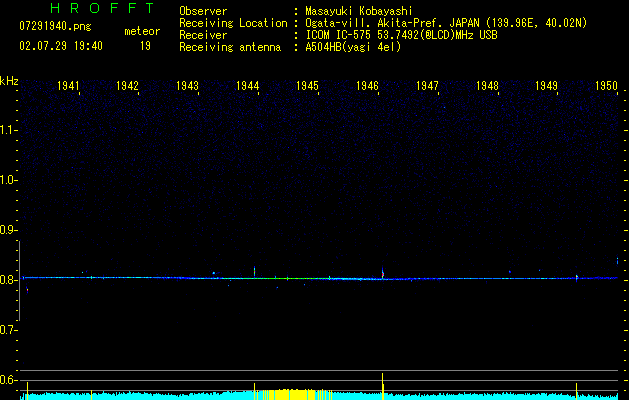This screenshot has width=629, height=400.
Task: Click the meteor count 19
Action: coord(145,46)
